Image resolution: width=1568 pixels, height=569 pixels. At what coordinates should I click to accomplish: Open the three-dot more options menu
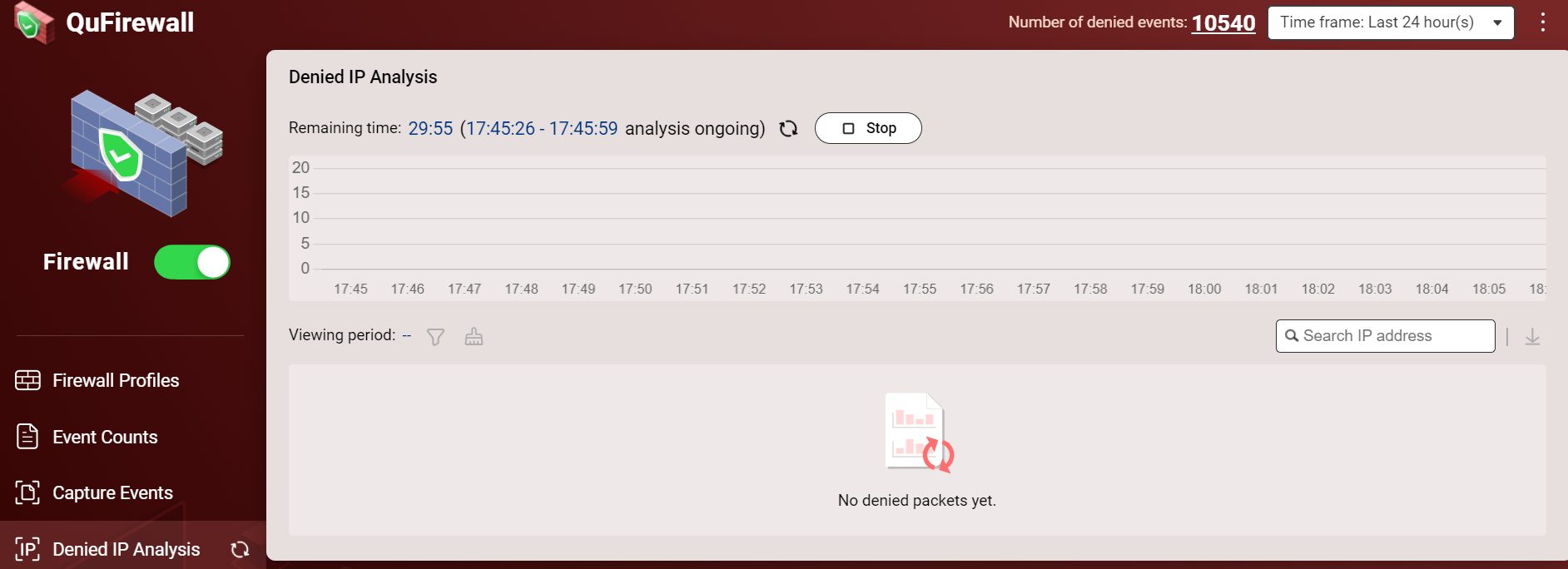tap(1542, 22)
